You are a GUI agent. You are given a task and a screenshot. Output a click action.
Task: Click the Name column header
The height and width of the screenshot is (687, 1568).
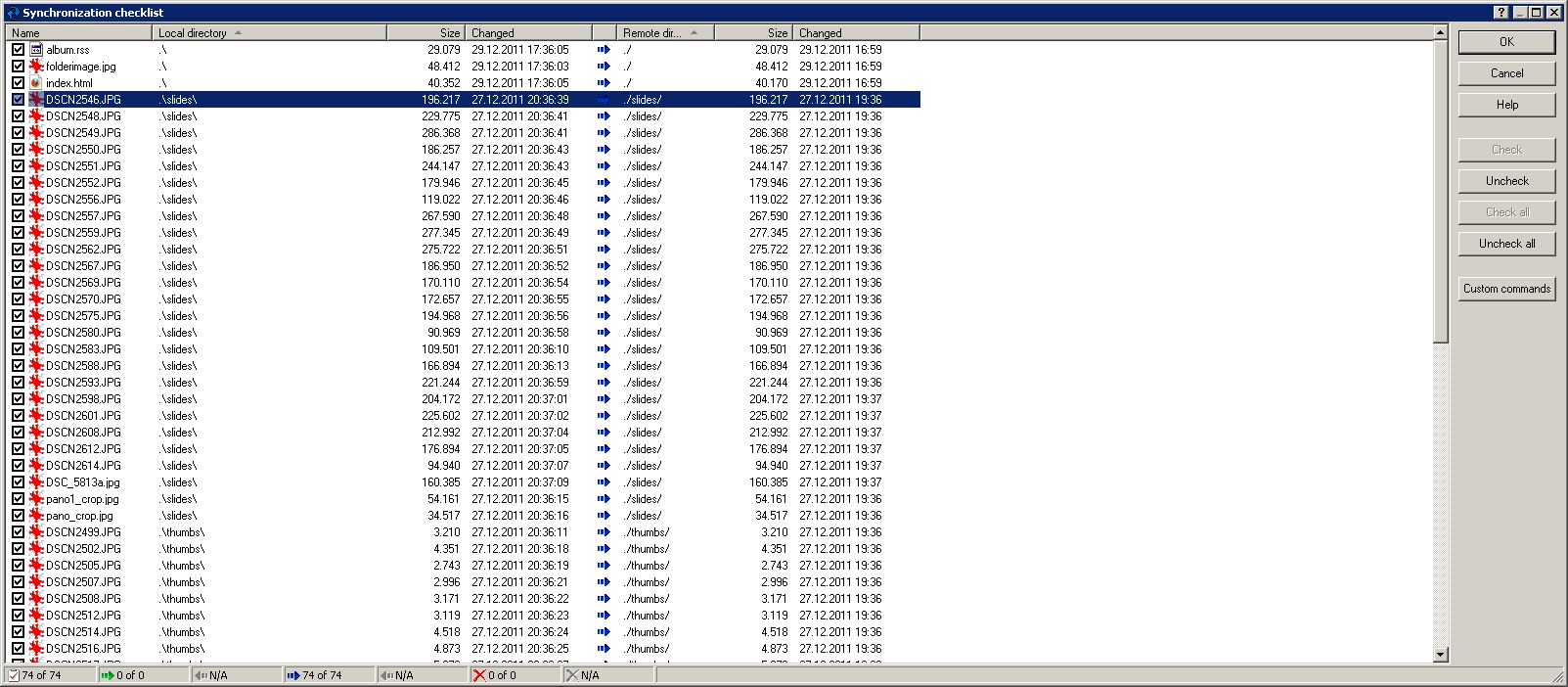78,33
